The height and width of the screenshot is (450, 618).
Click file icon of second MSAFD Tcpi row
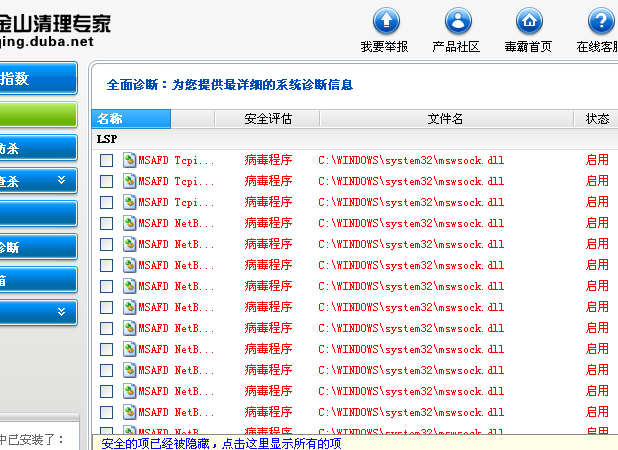click(129, 181)
